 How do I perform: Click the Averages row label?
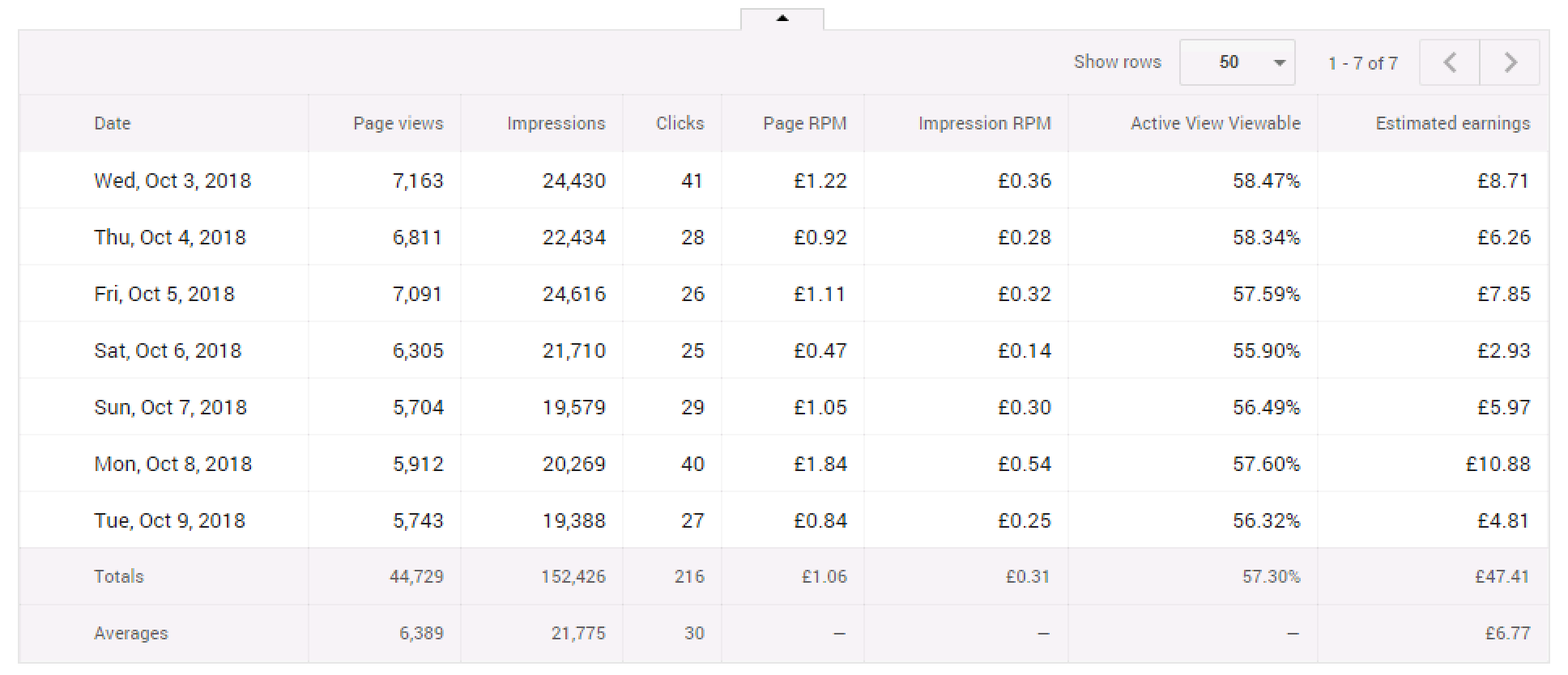[x=130, y=633]
